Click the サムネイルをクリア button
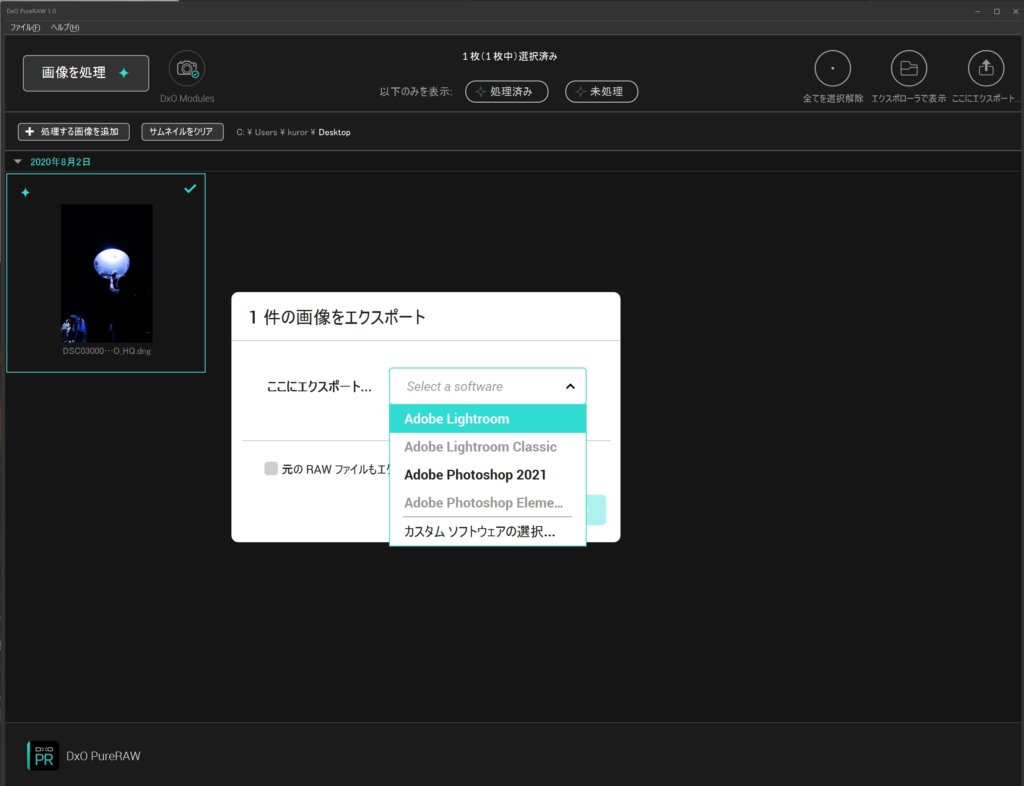This screenshot has height=786, width=1024. click(x=182, y=132)
